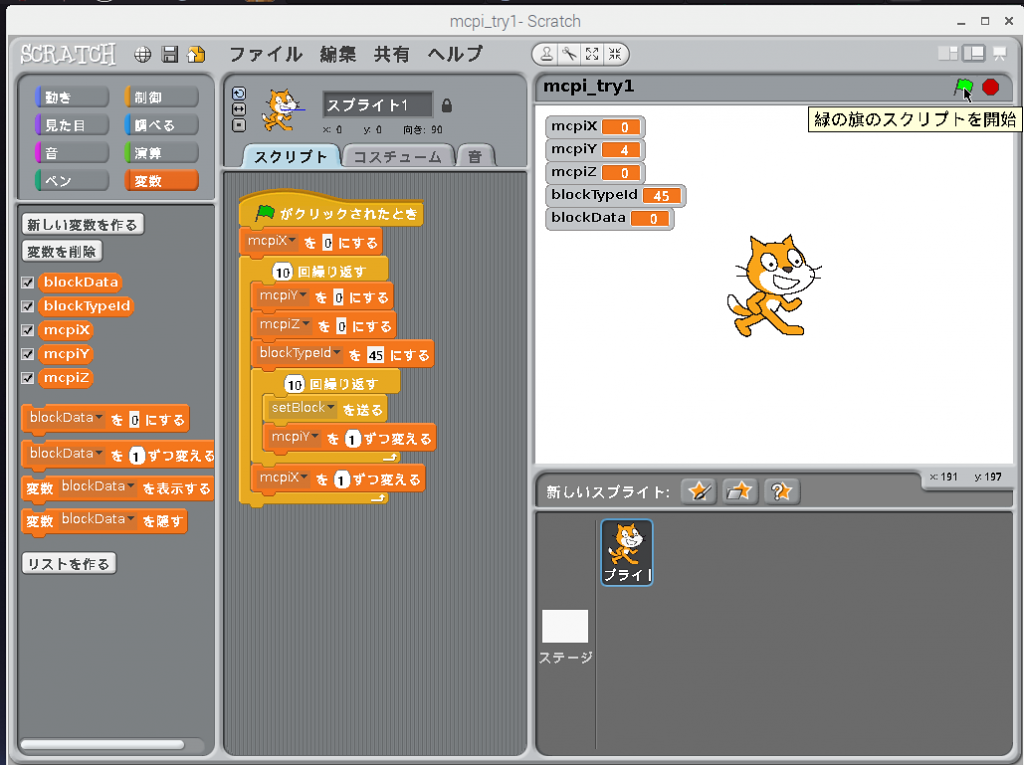This screenshot has height=765, width=1024.
Task: Click the share project folder icon
Action: tap(196, 55)
